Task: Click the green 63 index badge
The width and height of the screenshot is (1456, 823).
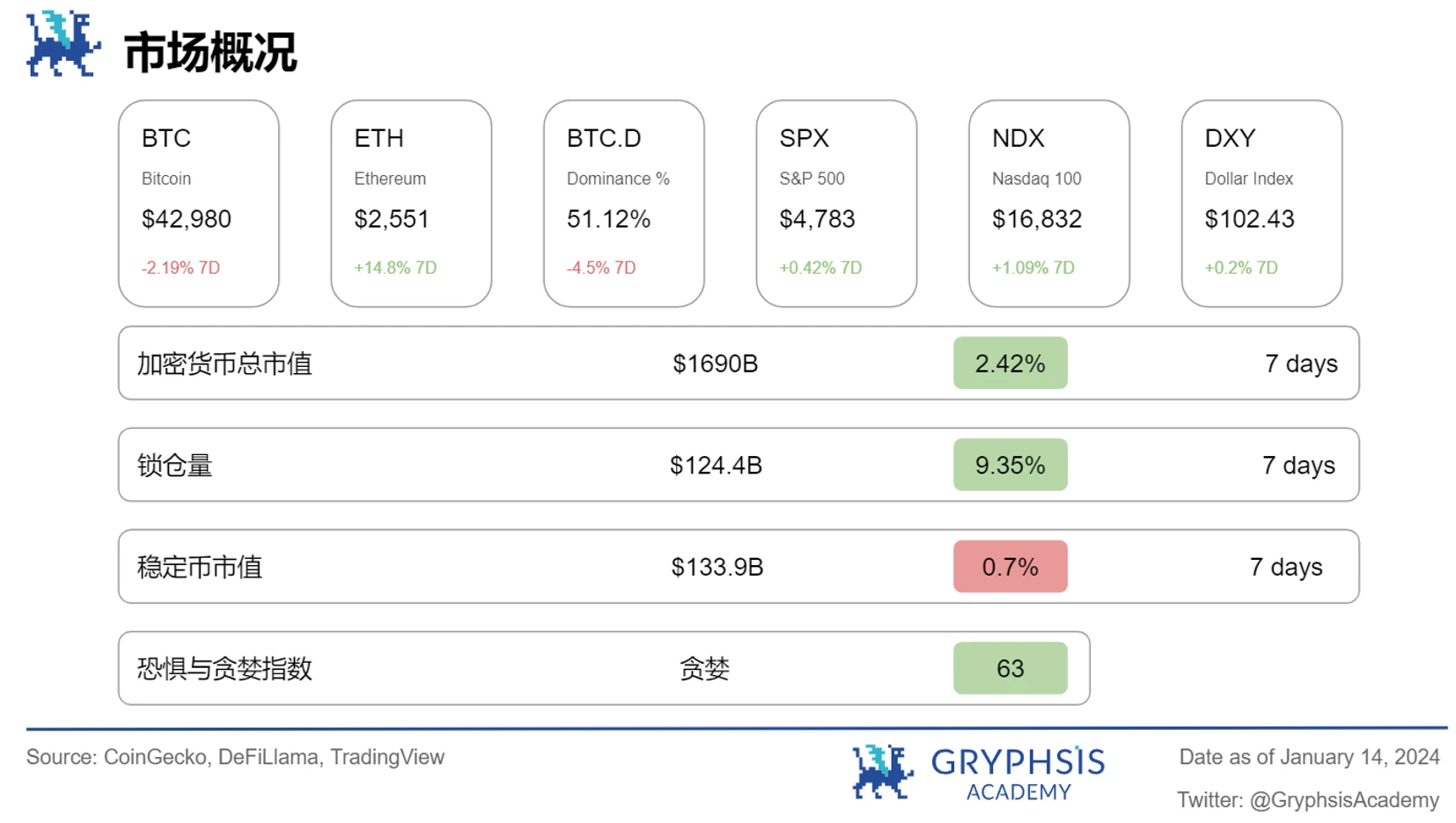Action: point(1010,668)
